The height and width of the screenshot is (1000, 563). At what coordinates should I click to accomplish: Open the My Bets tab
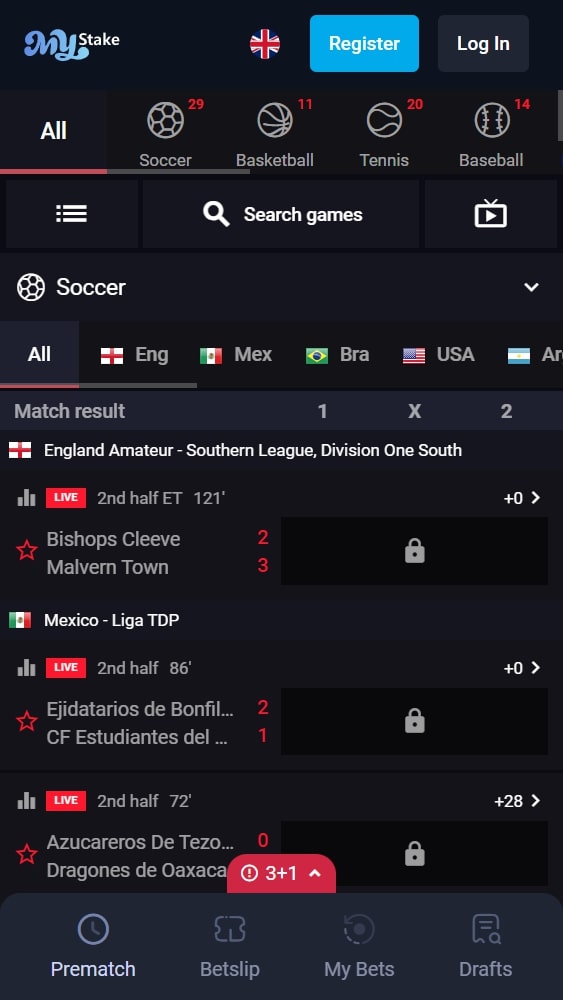[359, 946]
